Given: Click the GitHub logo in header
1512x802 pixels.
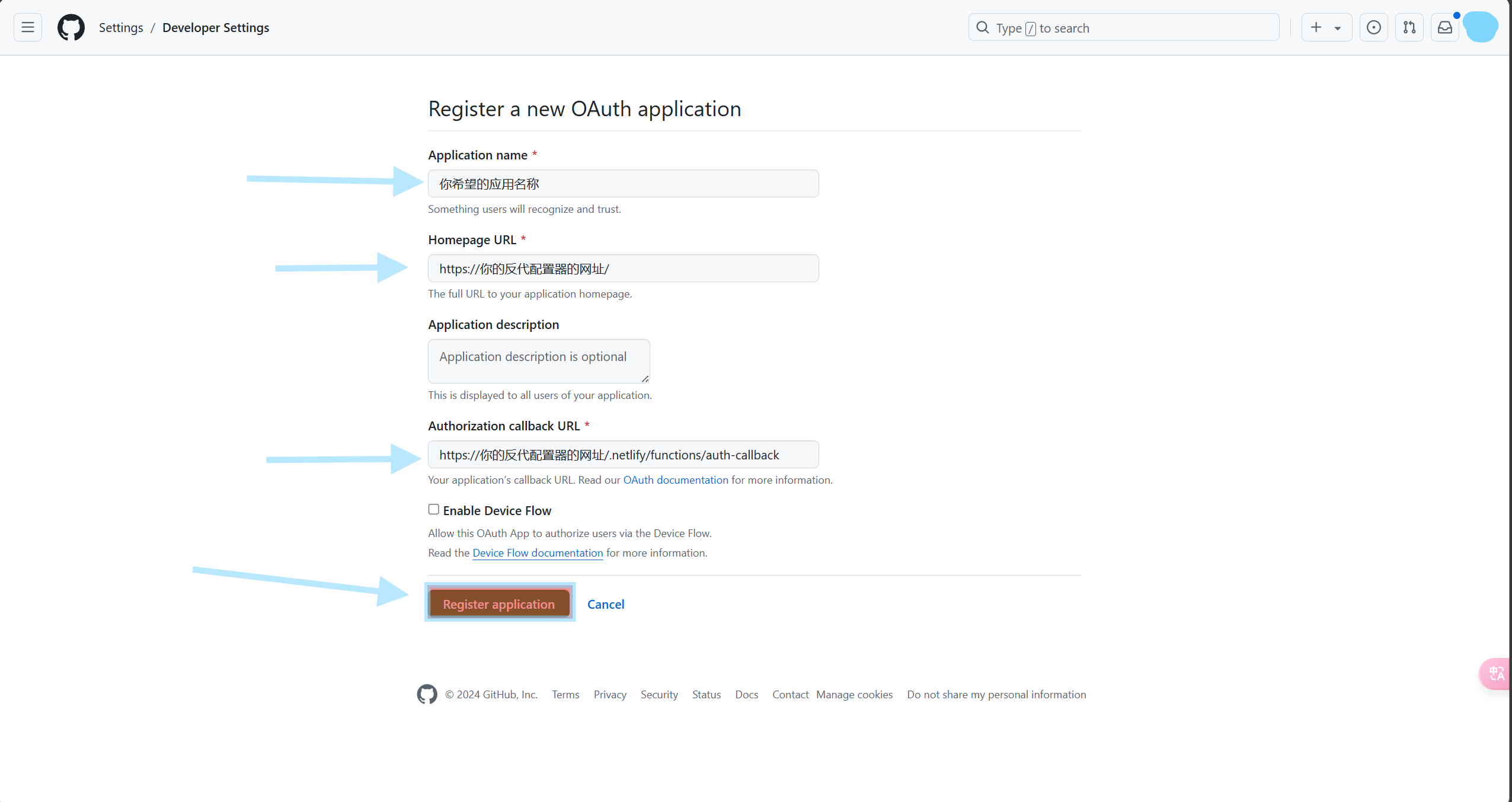Looking at the screenshot, I should click(x=71, y=27).
